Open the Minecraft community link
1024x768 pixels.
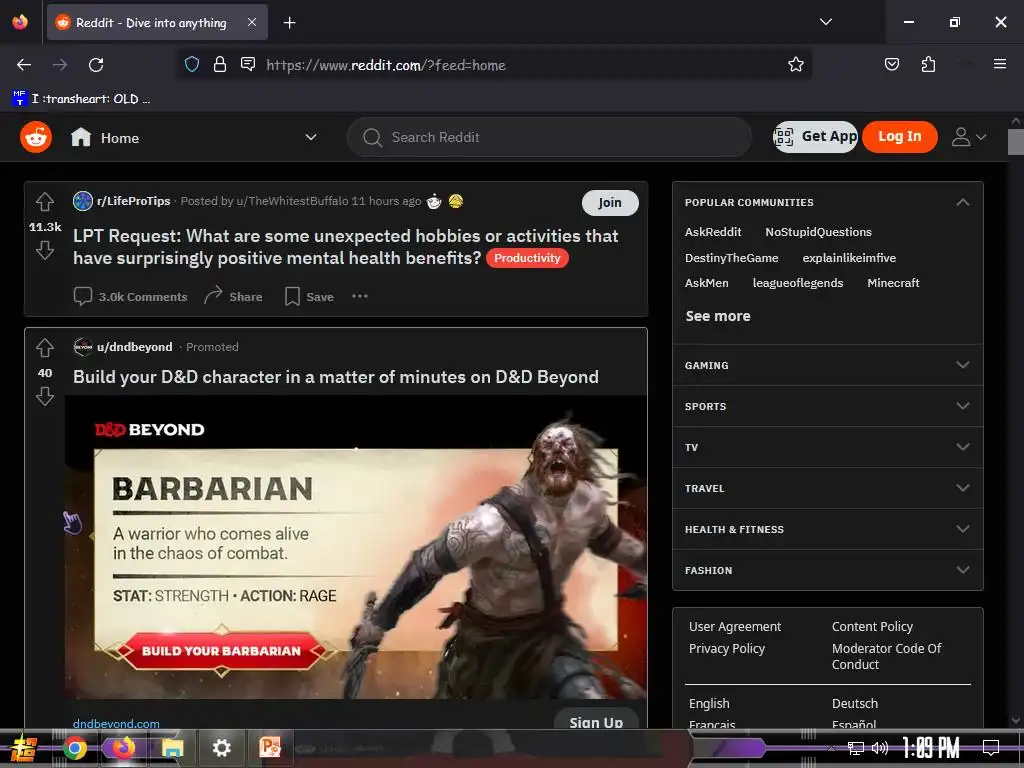(x=893, y=283)
